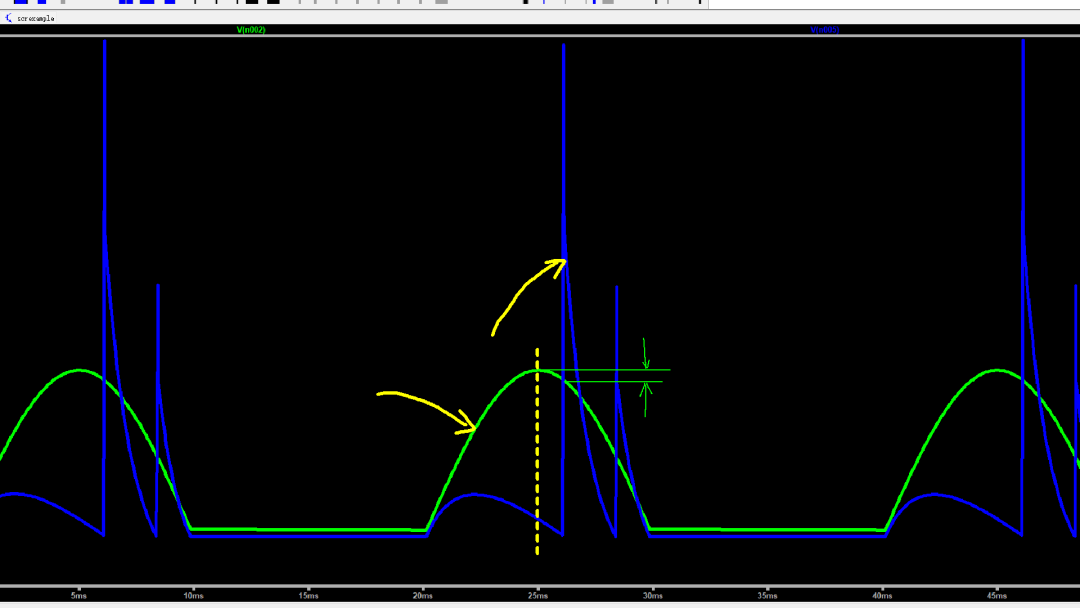Image resolution: width=1080 pixels, height=608 pixels.
Task: Click the 15ms time axis label
Action: [x=308, y=595]
